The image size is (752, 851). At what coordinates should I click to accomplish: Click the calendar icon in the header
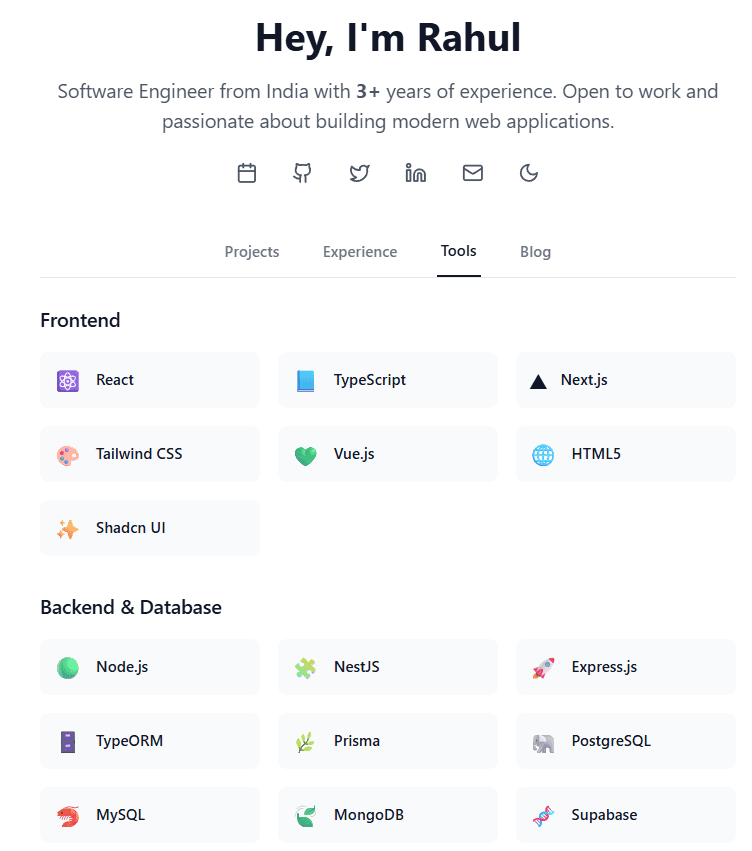coord(247,173)
